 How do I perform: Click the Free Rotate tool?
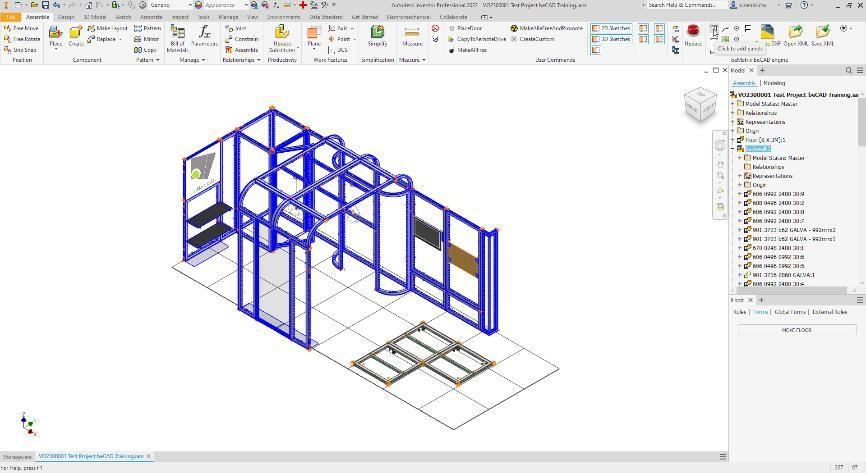click(22, 39)
